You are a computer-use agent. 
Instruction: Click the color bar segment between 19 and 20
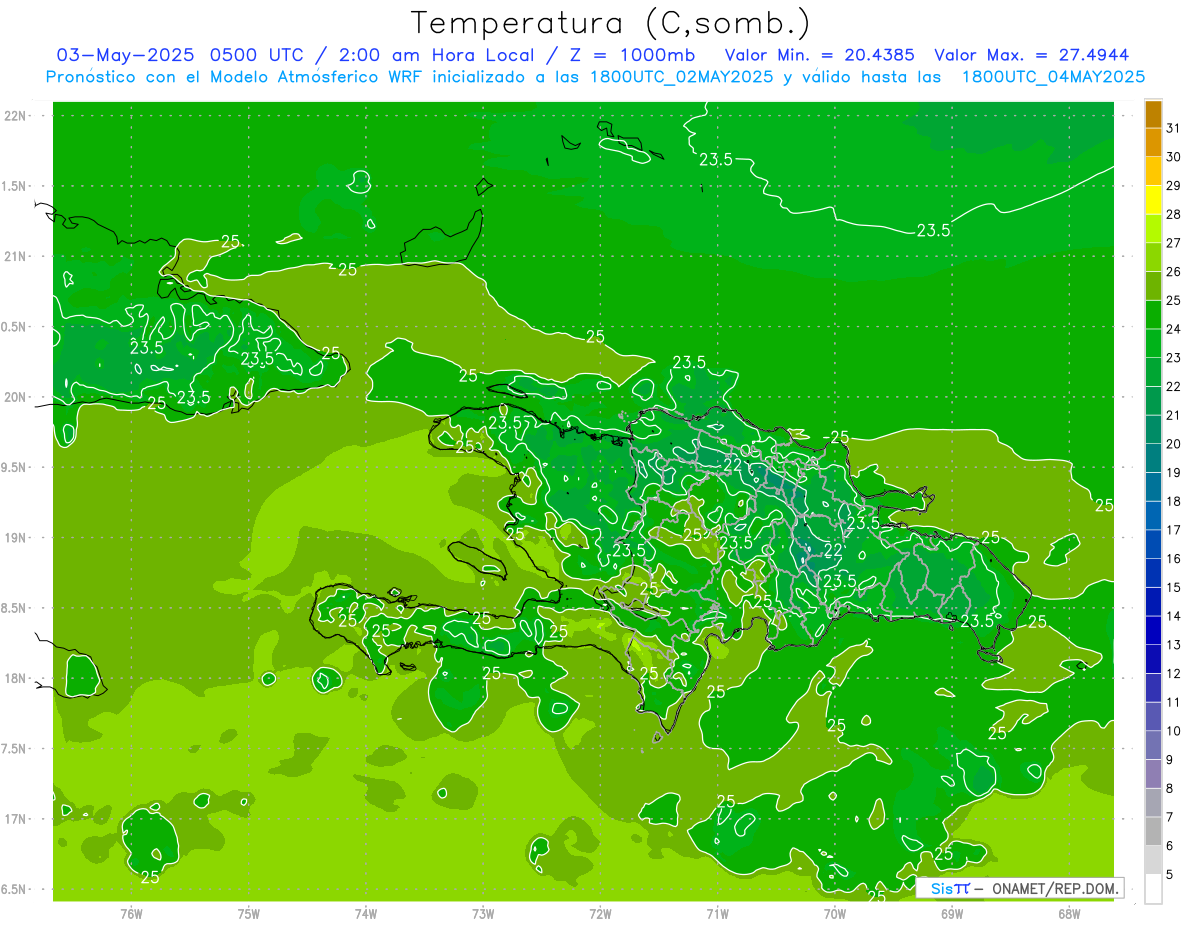tap(1153, 458)
